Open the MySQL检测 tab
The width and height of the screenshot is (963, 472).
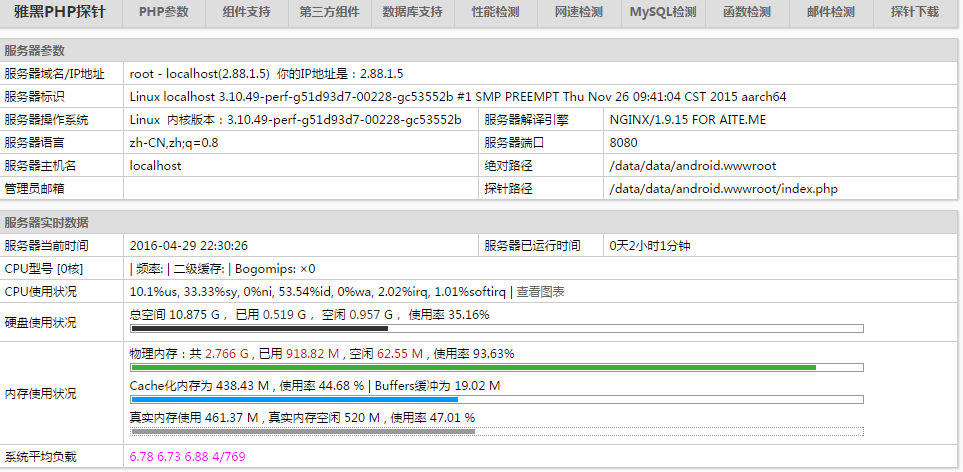662,13
